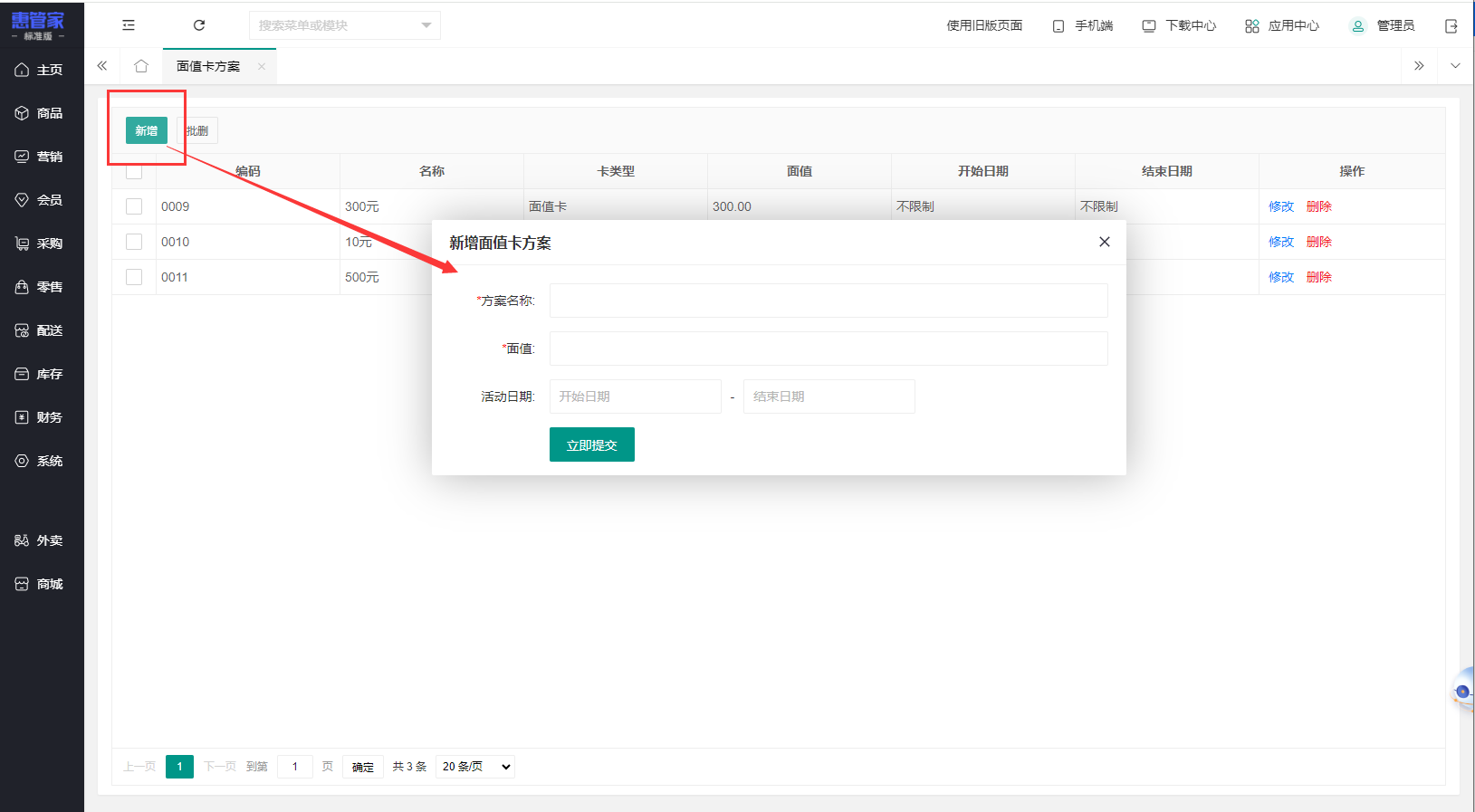Click the 确定 pagination confirm button
Viewport: 1475px width, 812px height.
(x=363, y=767)
